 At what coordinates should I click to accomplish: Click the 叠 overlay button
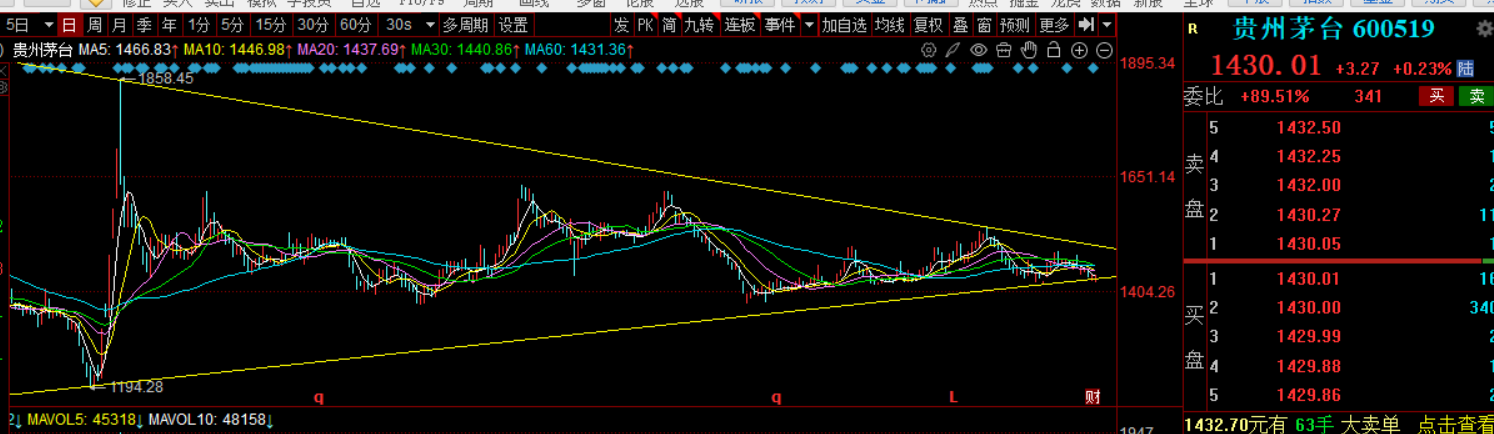point(960,25)
